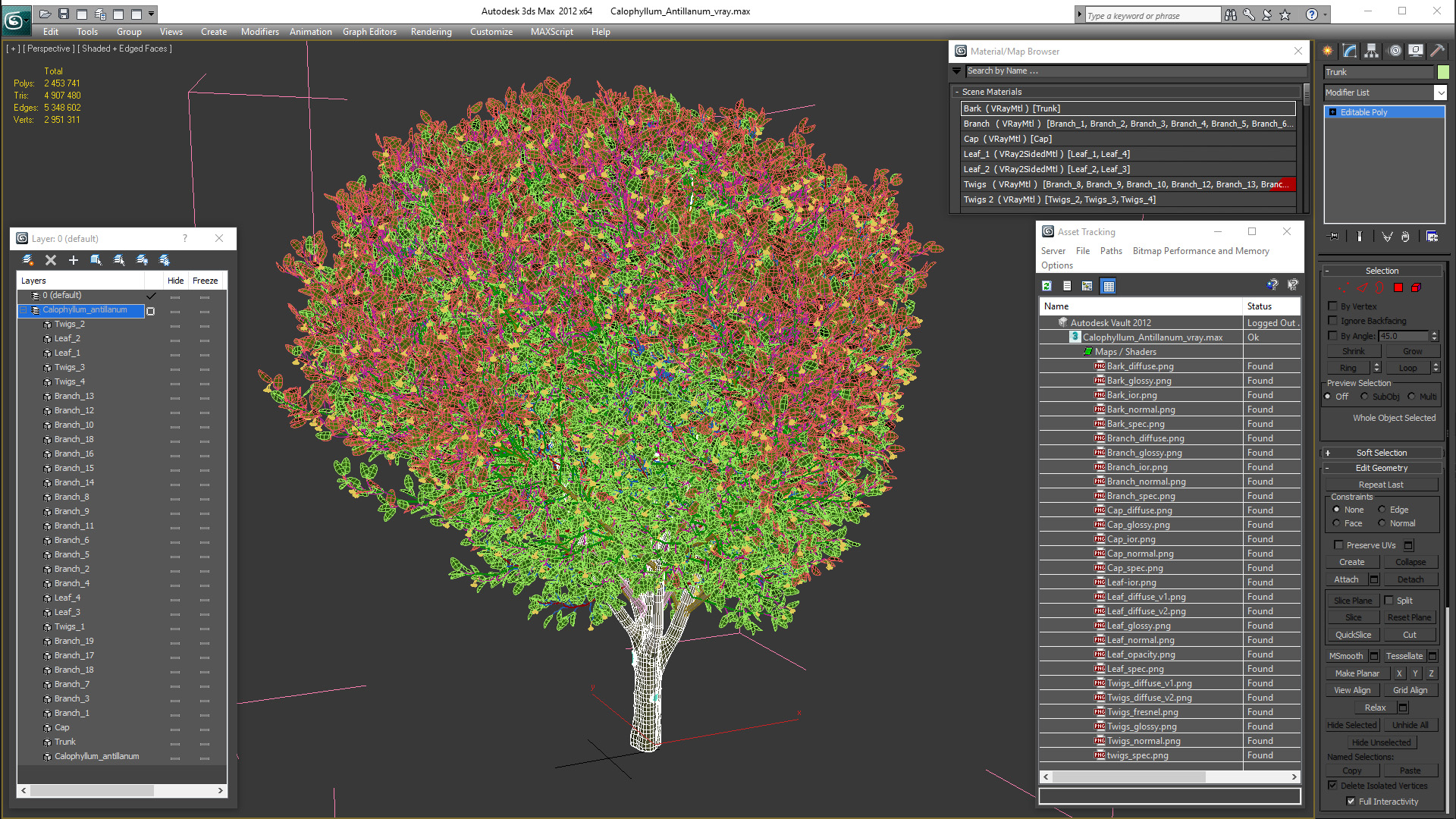Enable Ignore Backfacing checkbox
Image resolution: width=1456 pixels, height=819 pixels.
pos(1332,321)
